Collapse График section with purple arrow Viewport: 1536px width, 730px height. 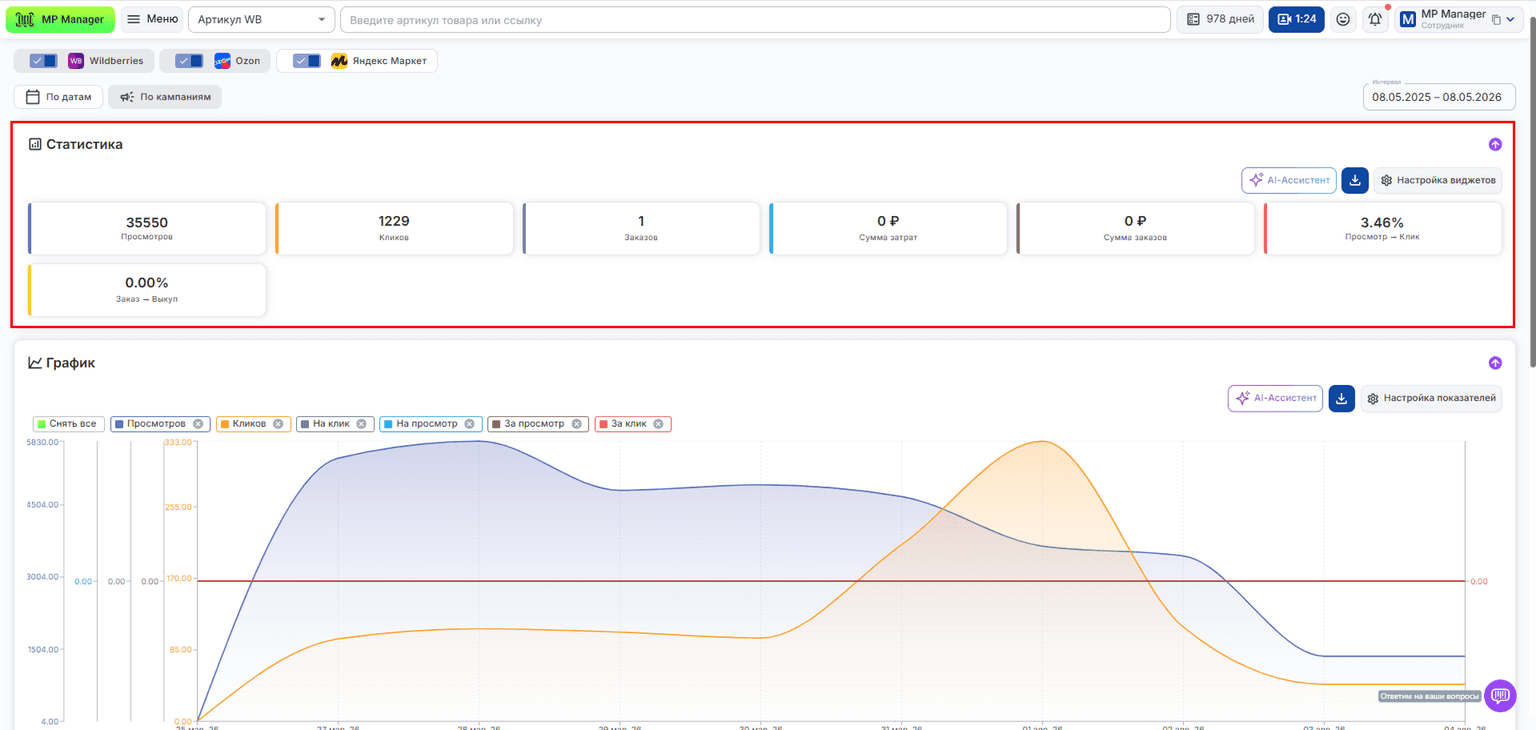(x=1495, y=363)
